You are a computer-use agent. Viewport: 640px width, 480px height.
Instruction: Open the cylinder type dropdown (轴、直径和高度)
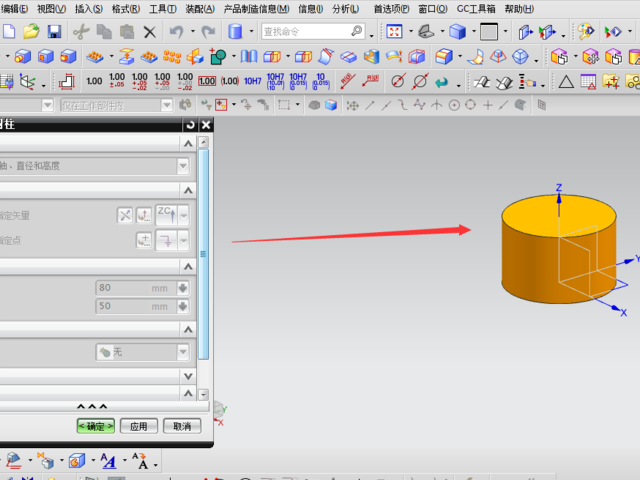(183, 166)
